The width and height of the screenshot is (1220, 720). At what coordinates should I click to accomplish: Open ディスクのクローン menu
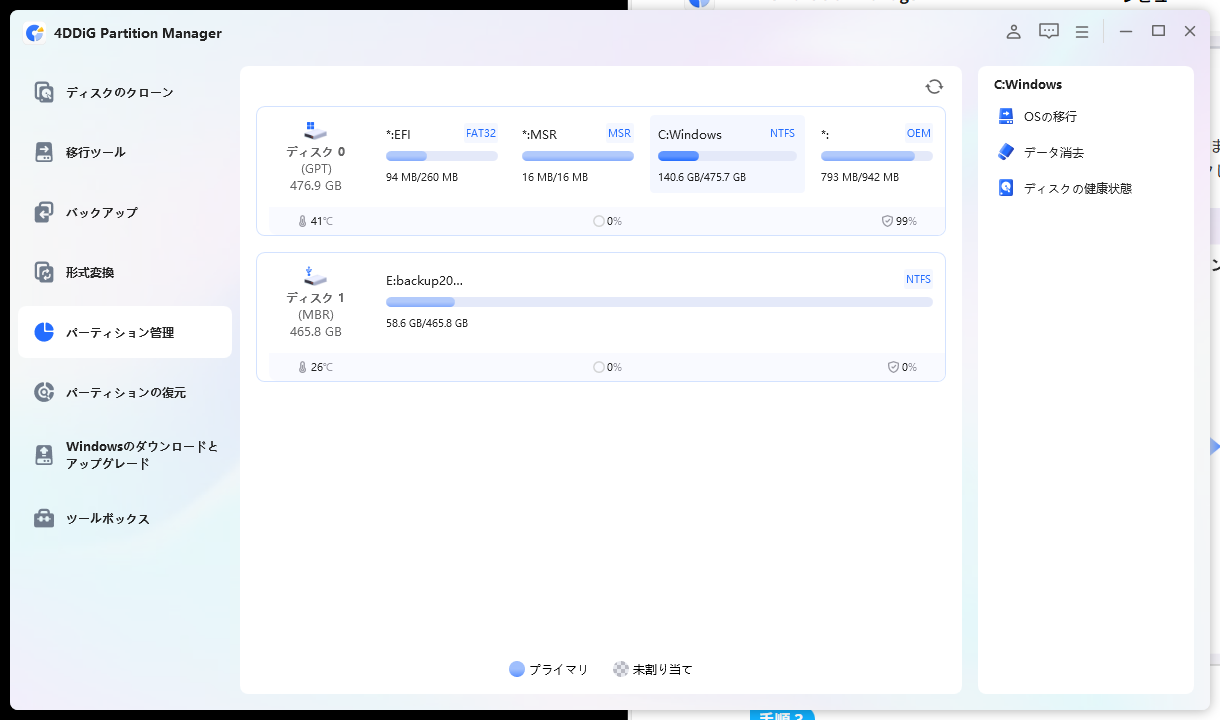coord(120,93)
